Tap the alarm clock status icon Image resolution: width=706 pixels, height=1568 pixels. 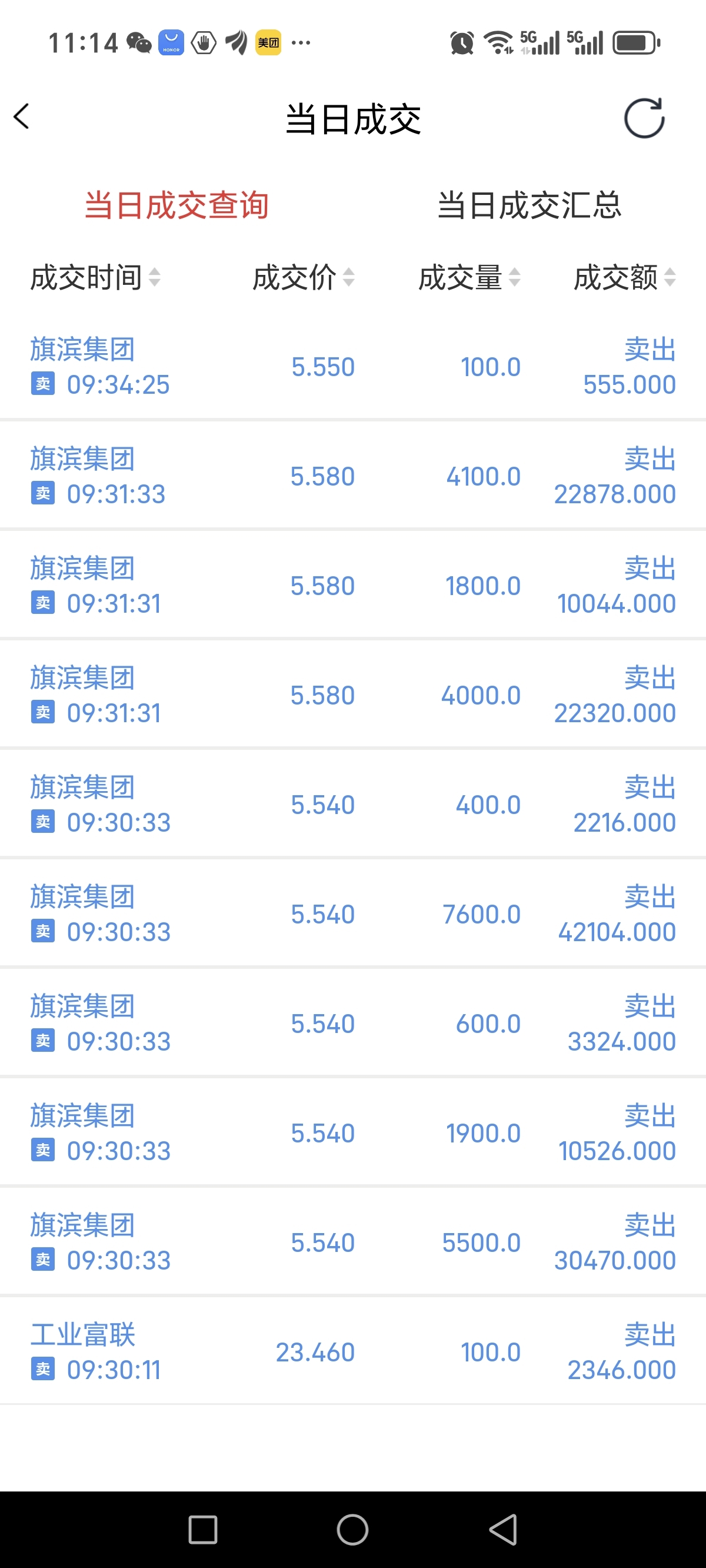pos(462,42)
